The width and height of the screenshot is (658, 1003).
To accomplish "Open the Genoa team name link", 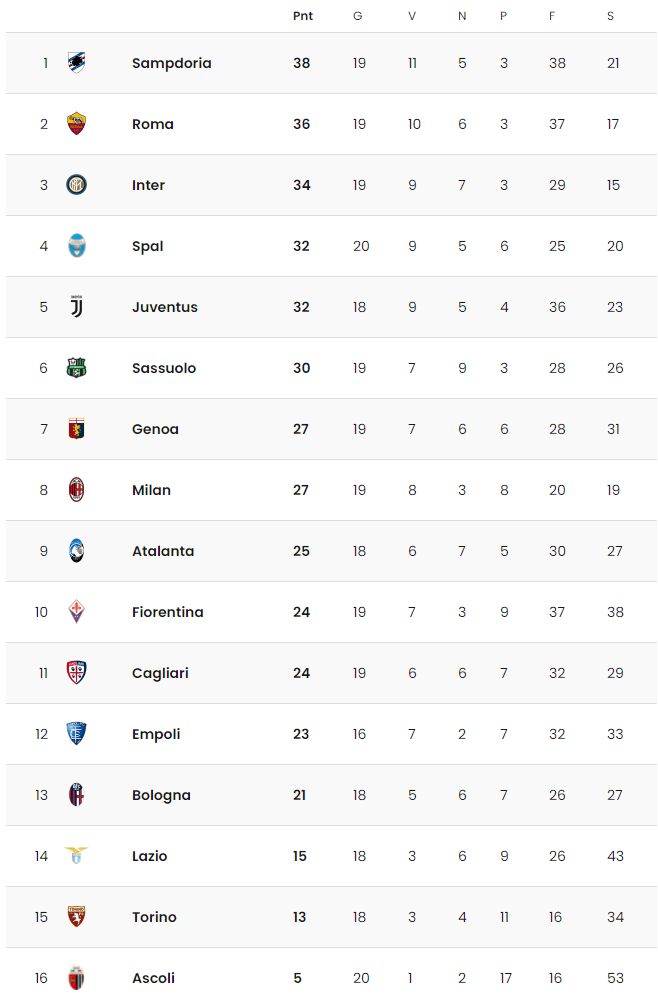I will (155, 429).
